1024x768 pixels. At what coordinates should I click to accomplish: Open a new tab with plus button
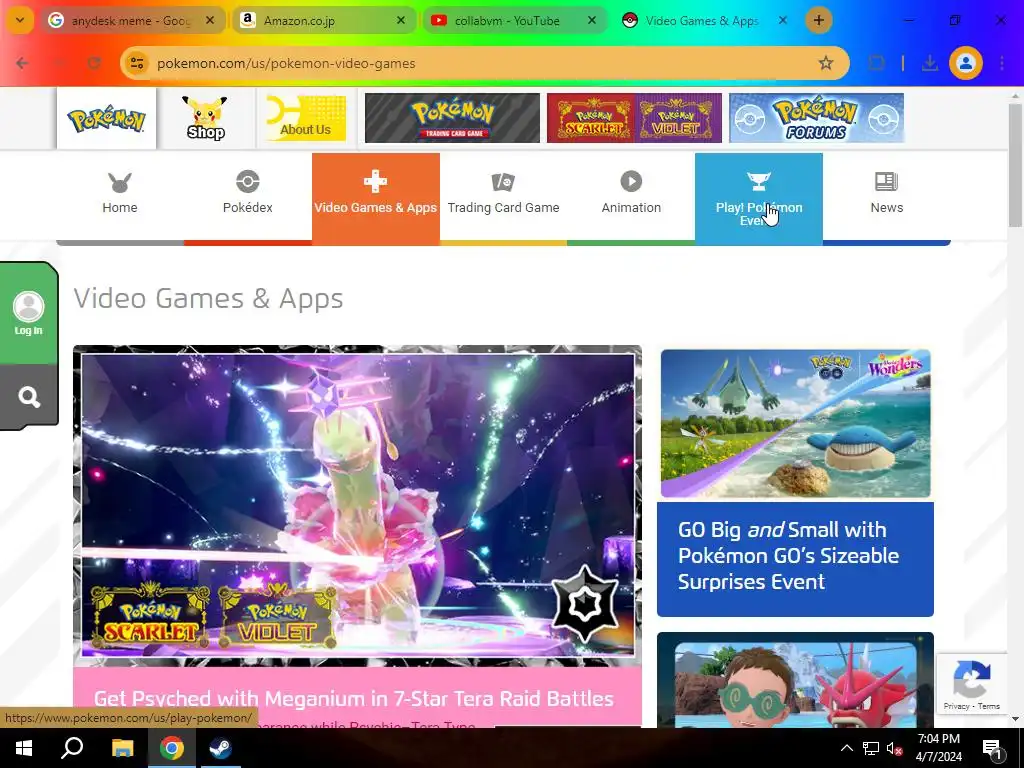(818, 20)
